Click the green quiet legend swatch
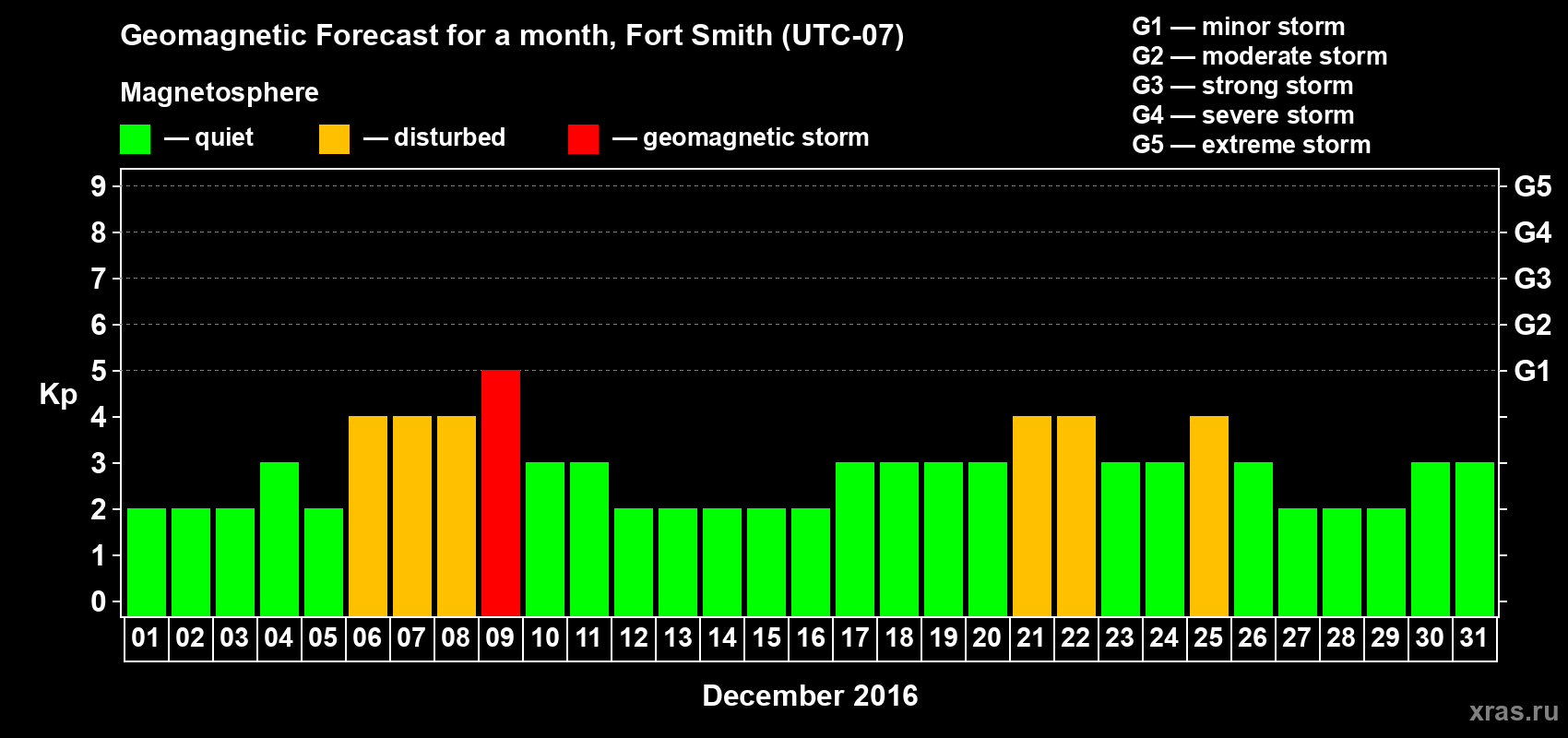Image resolution: width=1568 pixels, height=738 pixels. (x=135, y=139)
